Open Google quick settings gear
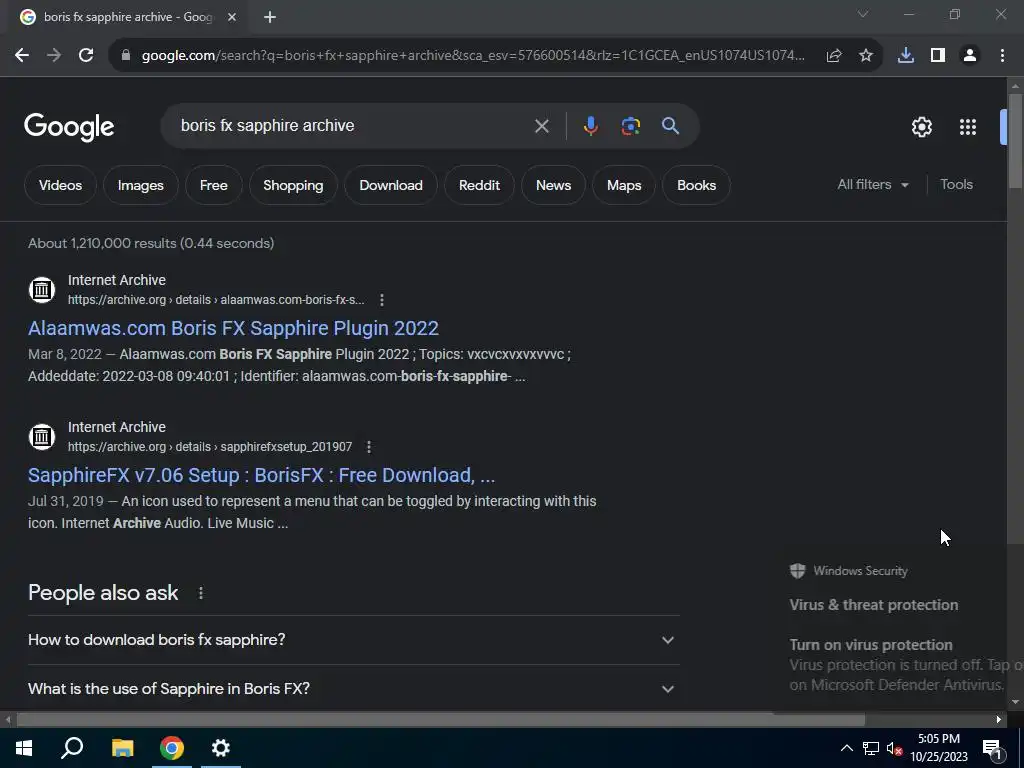 [921, 127]
